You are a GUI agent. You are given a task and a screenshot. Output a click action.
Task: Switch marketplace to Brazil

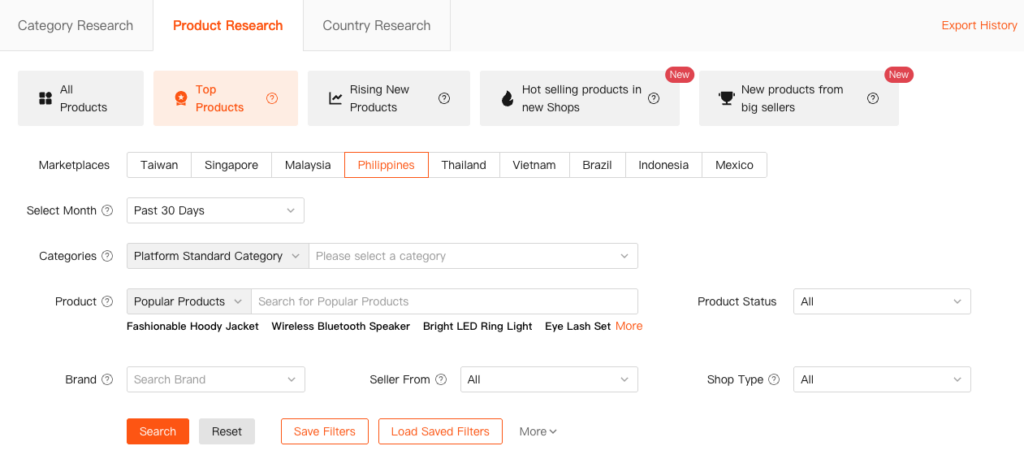click(x=597, y=165)
